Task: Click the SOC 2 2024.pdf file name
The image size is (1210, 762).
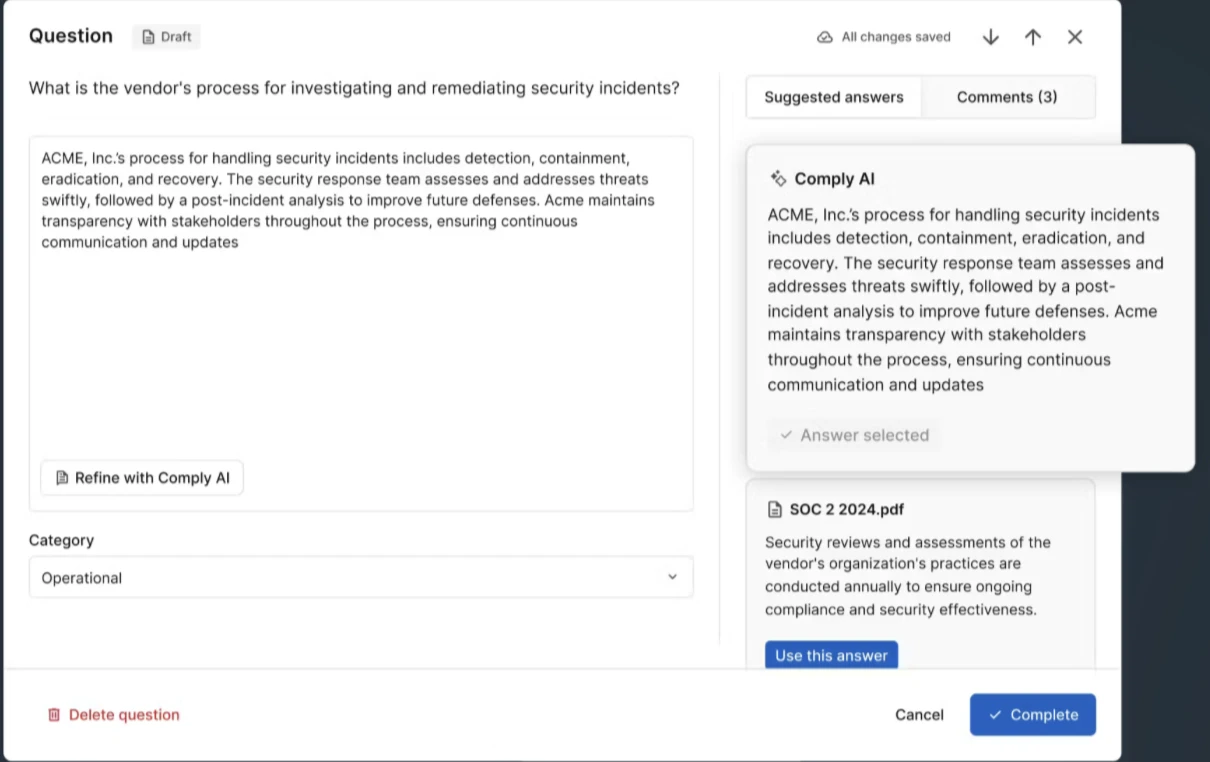Action: [x=846, y=509]
